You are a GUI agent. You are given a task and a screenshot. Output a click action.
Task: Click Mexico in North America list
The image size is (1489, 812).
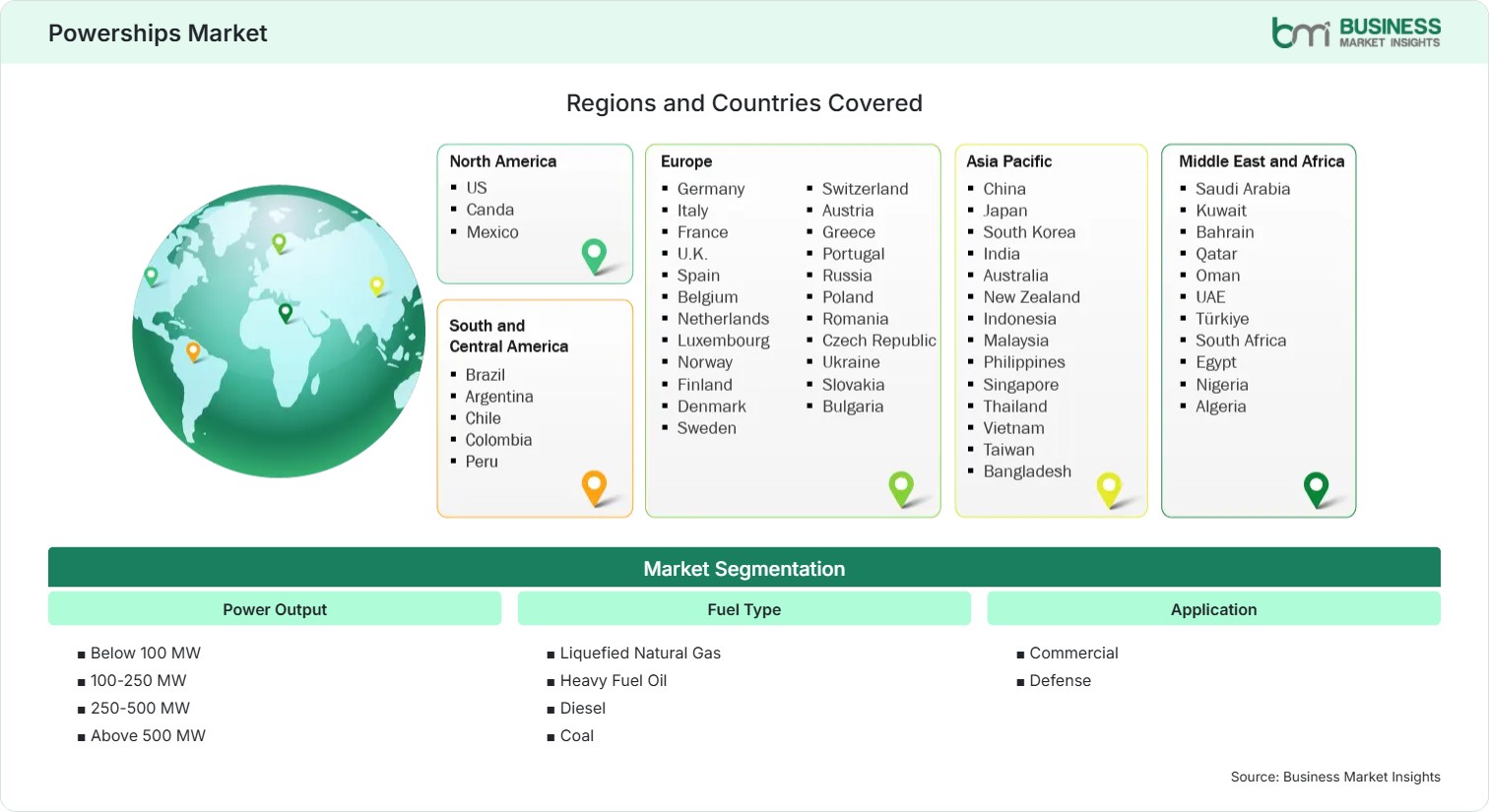click(492, 232)
